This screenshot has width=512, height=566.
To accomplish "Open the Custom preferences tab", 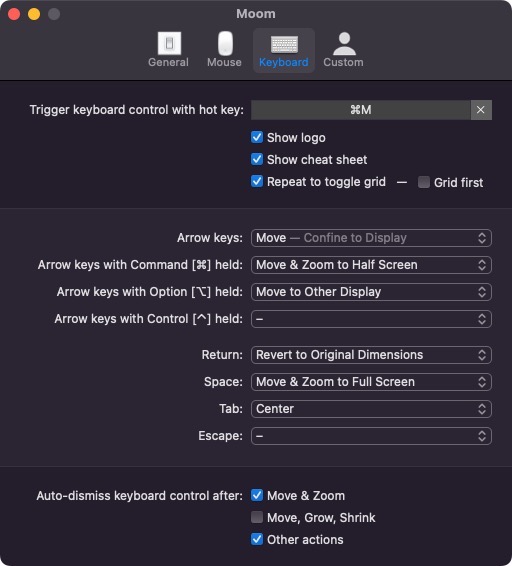I will pos(343,50).
